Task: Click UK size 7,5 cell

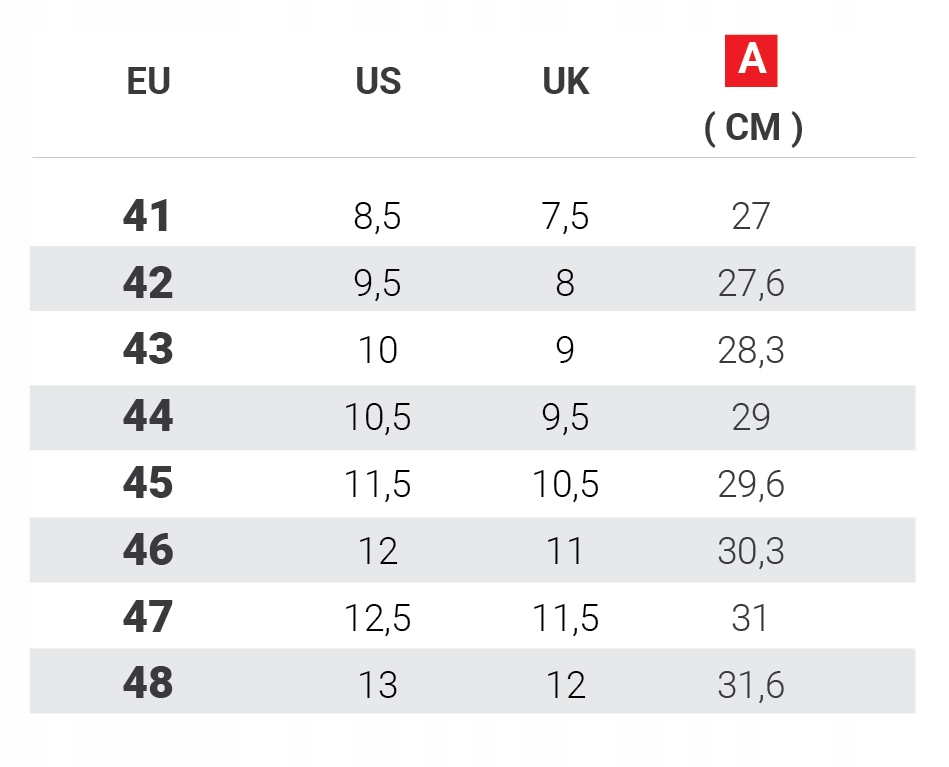Action: tap(565, 217)
